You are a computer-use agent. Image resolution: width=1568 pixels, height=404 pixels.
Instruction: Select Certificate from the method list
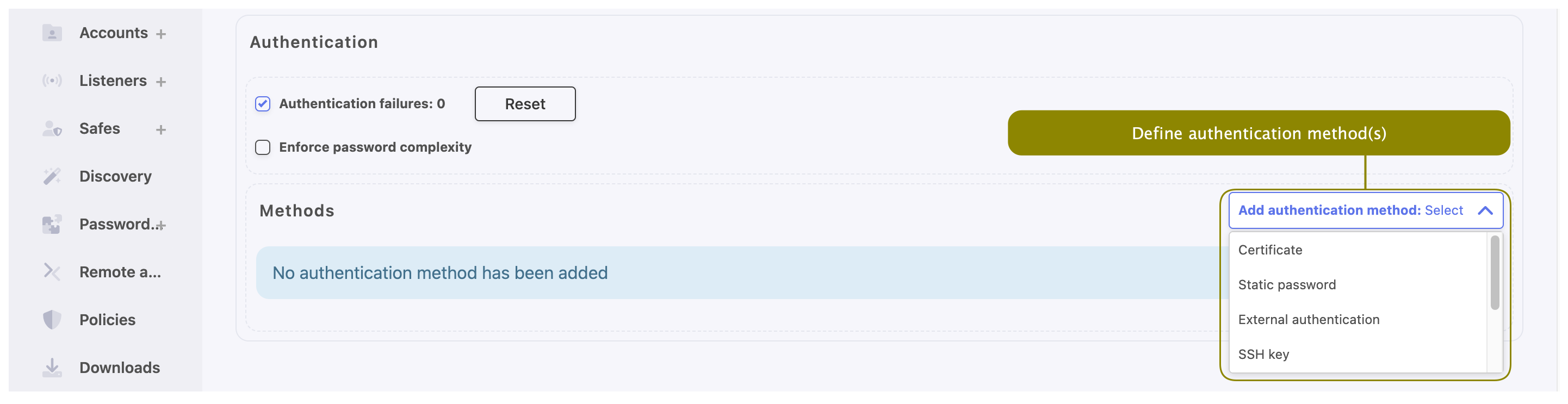click(1270, 250)
